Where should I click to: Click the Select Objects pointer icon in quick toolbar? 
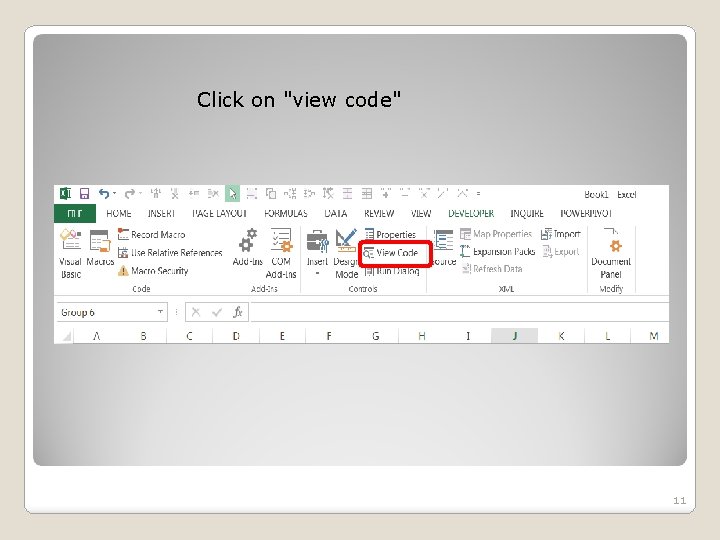point(232,194)
